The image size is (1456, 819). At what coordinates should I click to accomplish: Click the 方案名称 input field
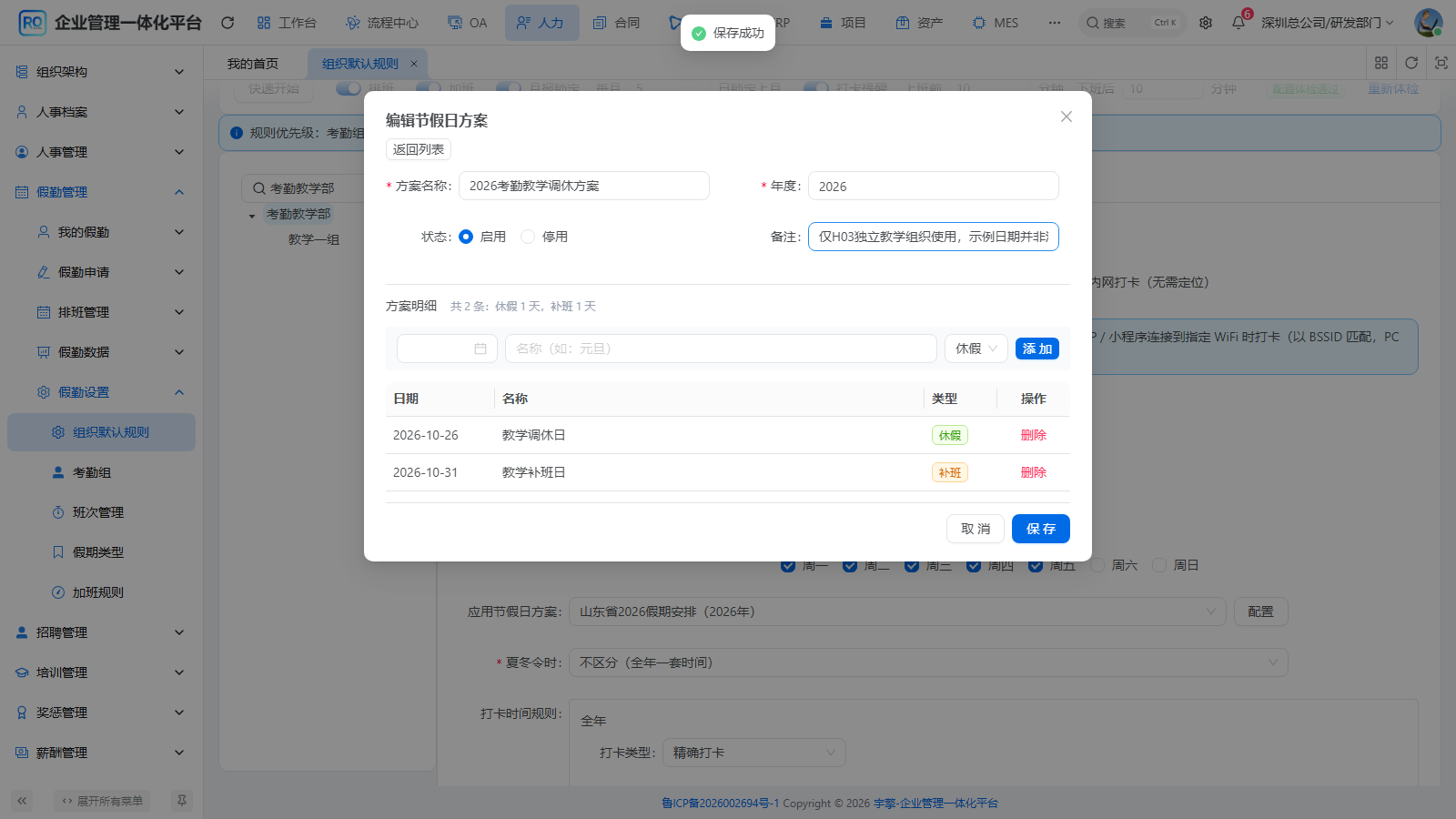[584, 186]
